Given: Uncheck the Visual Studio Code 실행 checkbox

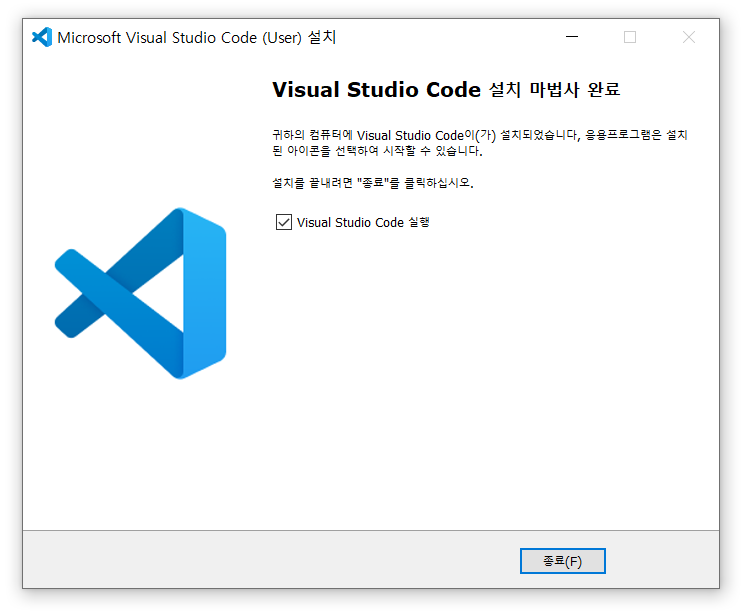Looking at the screenshot, I should click(x=283, y=222).
